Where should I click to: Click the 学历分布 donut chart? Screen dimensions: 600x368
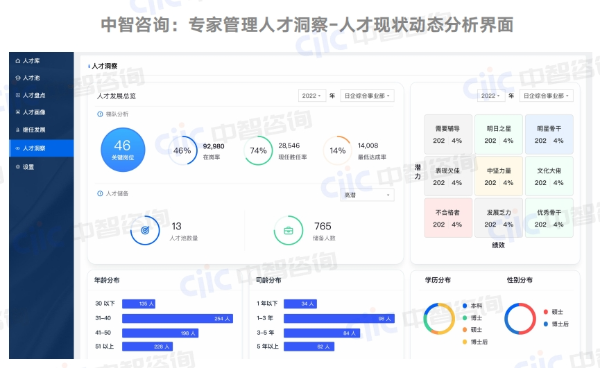pos(439,319)
